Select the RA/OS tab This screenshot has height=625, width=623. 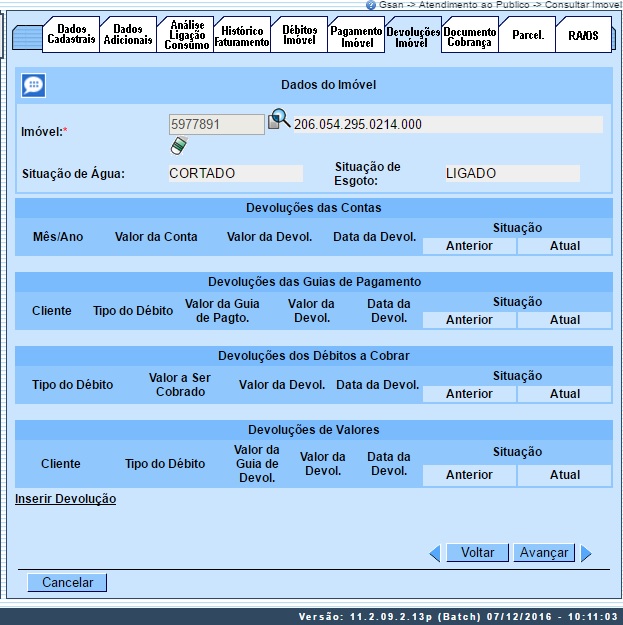pyautogui.click(x=583, y=35)
